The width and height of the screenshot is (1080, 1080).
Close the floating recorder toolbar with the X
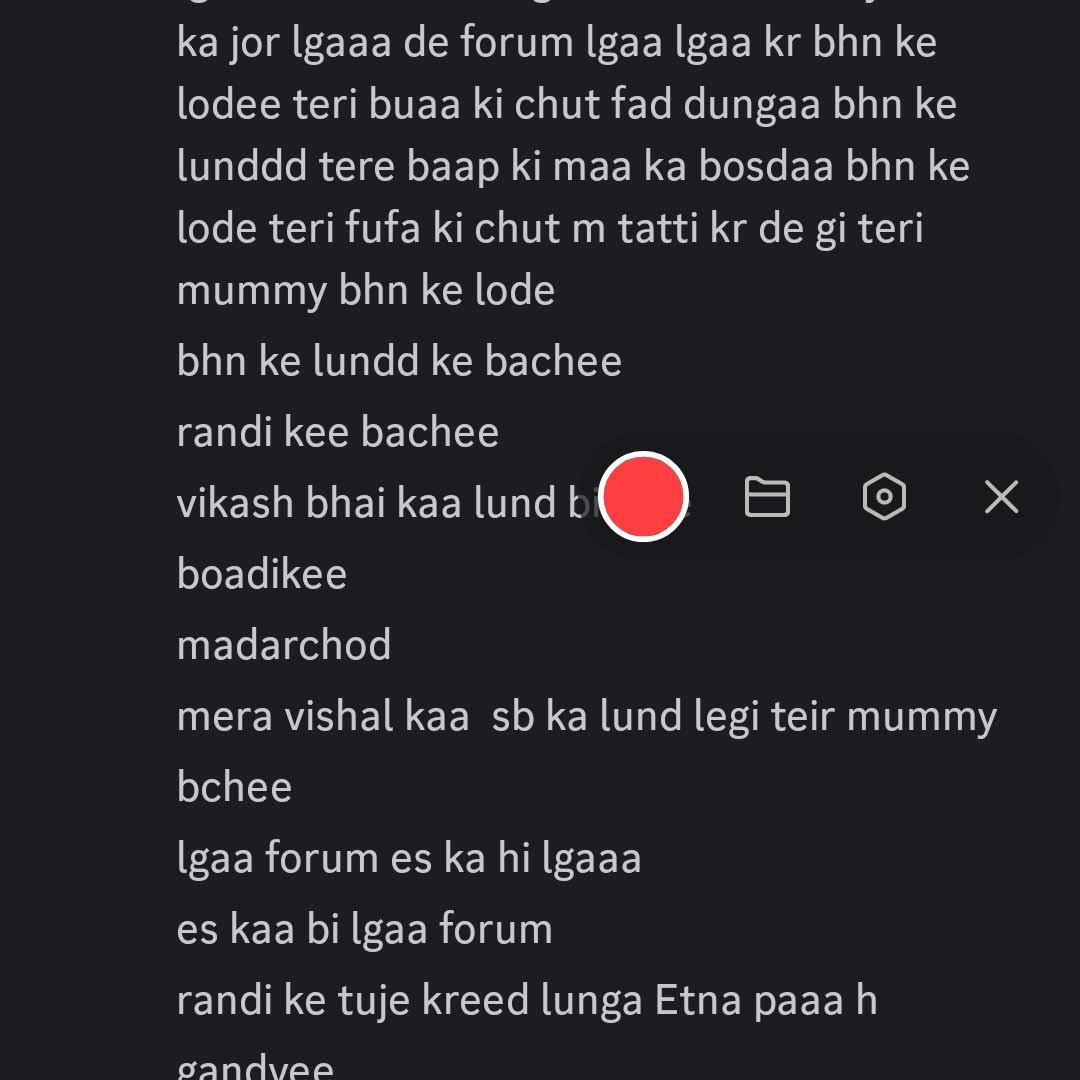1001,497
